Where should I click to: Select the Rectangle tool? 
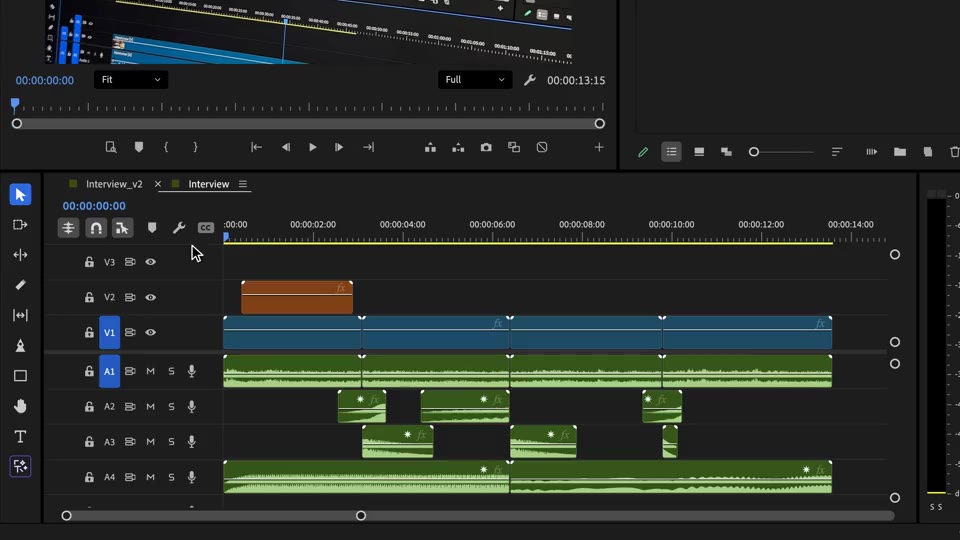click(x=20, y=376)
